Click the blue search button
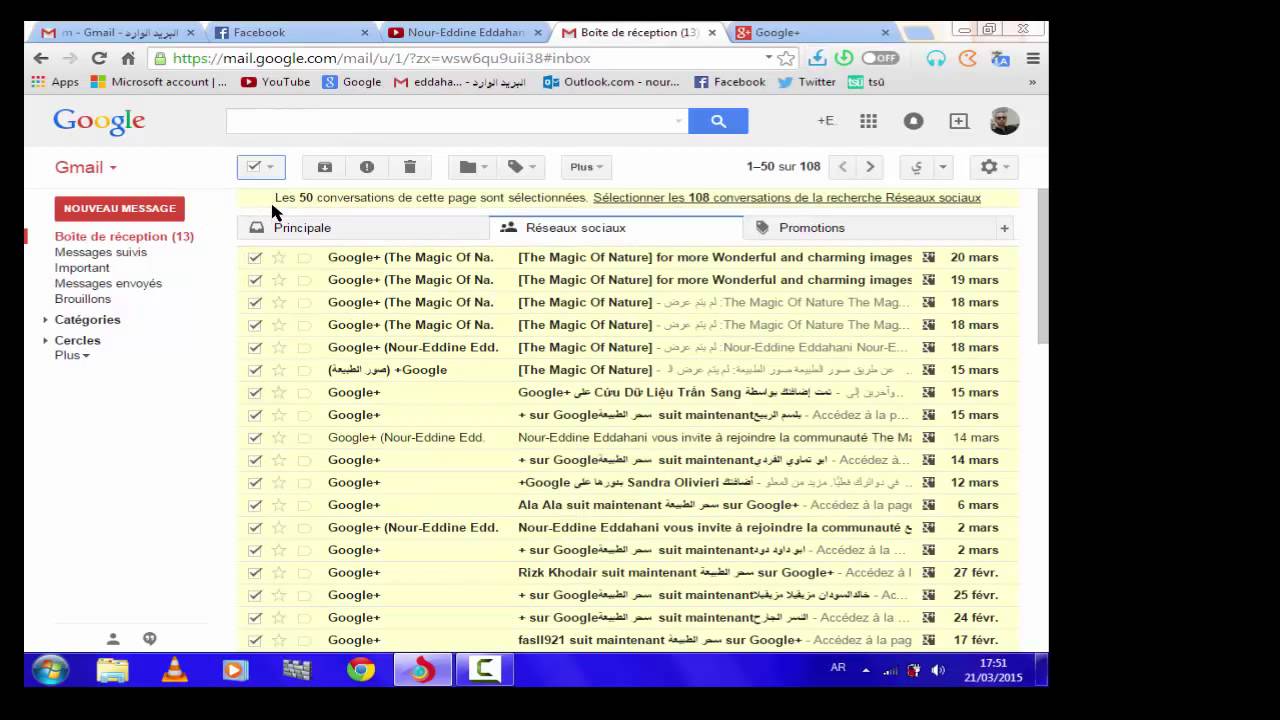Viewport: 1280px width, 720px height. [x=718, y=121]
